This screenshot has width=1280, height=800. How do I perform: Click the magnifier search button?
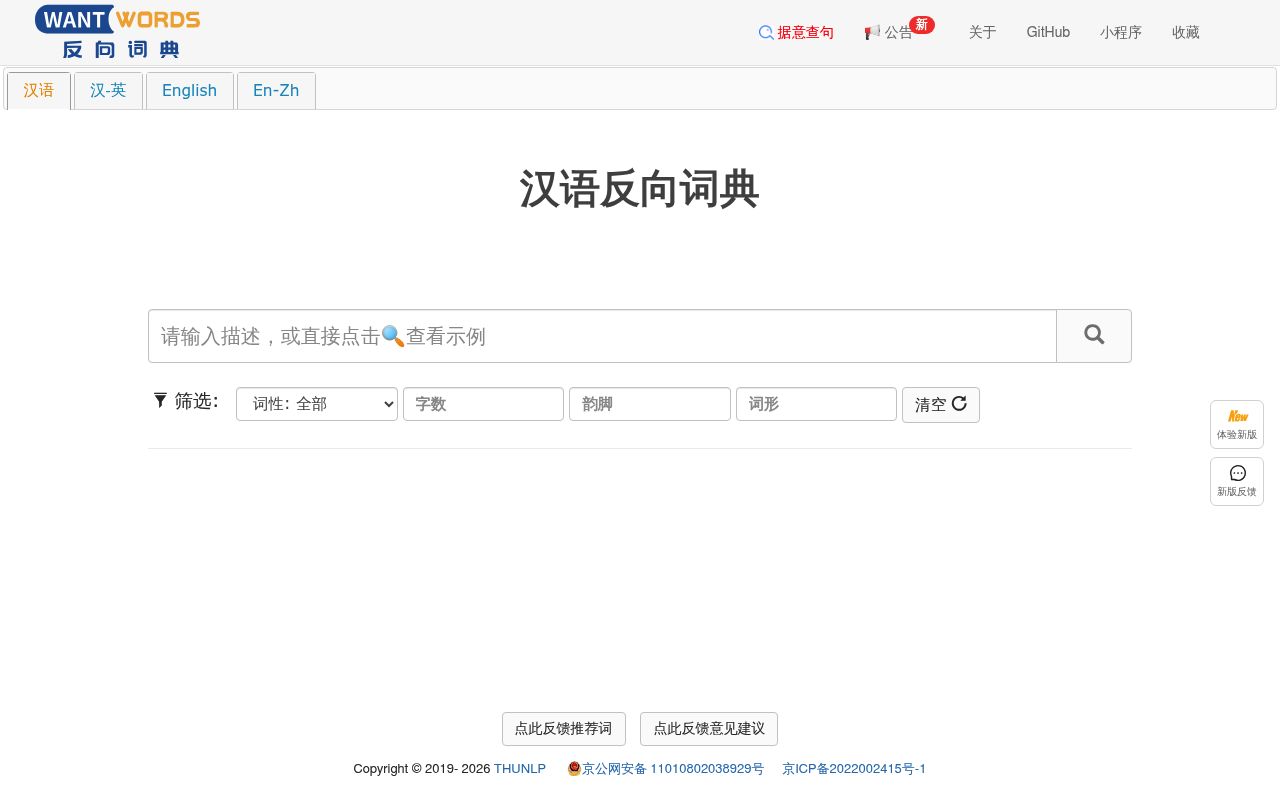click(1094, 336)
